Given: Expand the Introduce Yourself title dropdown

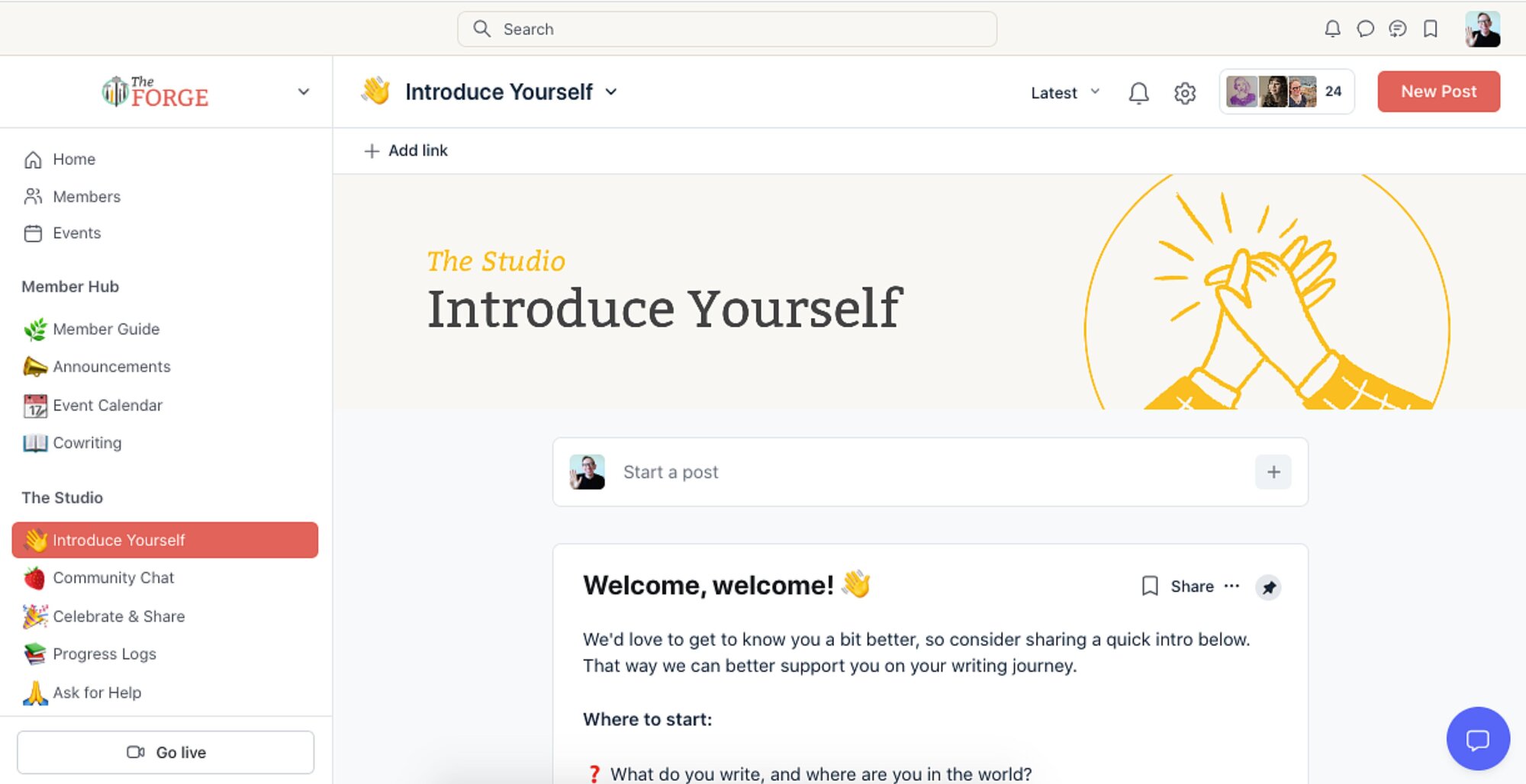Looking at the screenshot, I should click(x=611, y=92).
